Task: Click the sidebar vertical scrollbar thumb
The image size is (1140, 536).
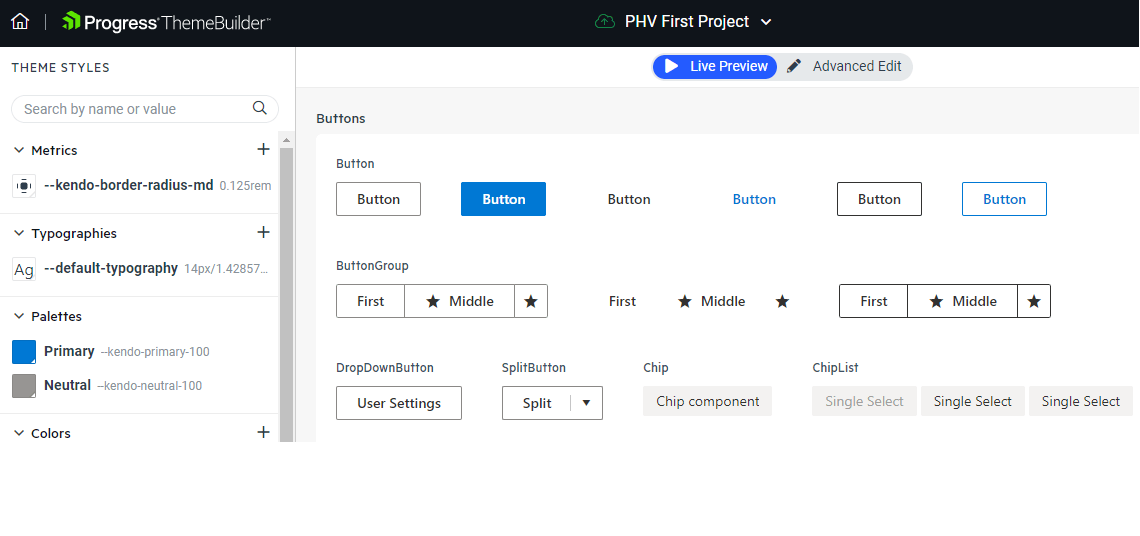Action: 286,294
